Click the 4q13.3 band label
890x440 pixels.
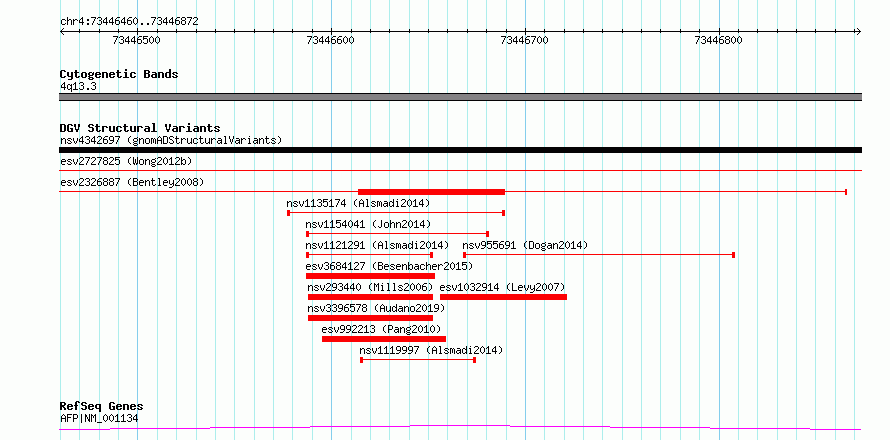coord(78,86)
